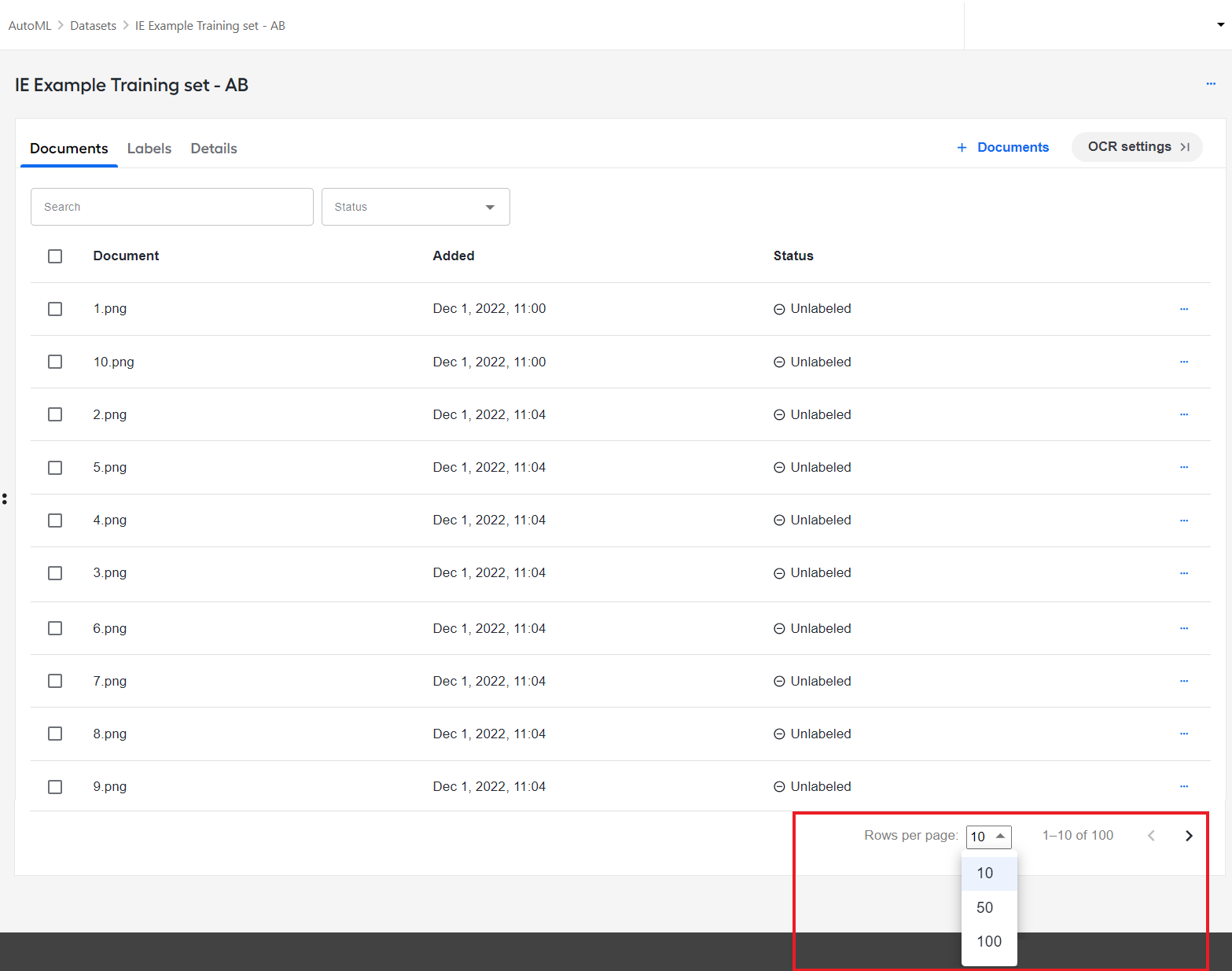Click the Added column header
The height and width of the screenshot is (971, 1232).
click(x=454, y=256)
